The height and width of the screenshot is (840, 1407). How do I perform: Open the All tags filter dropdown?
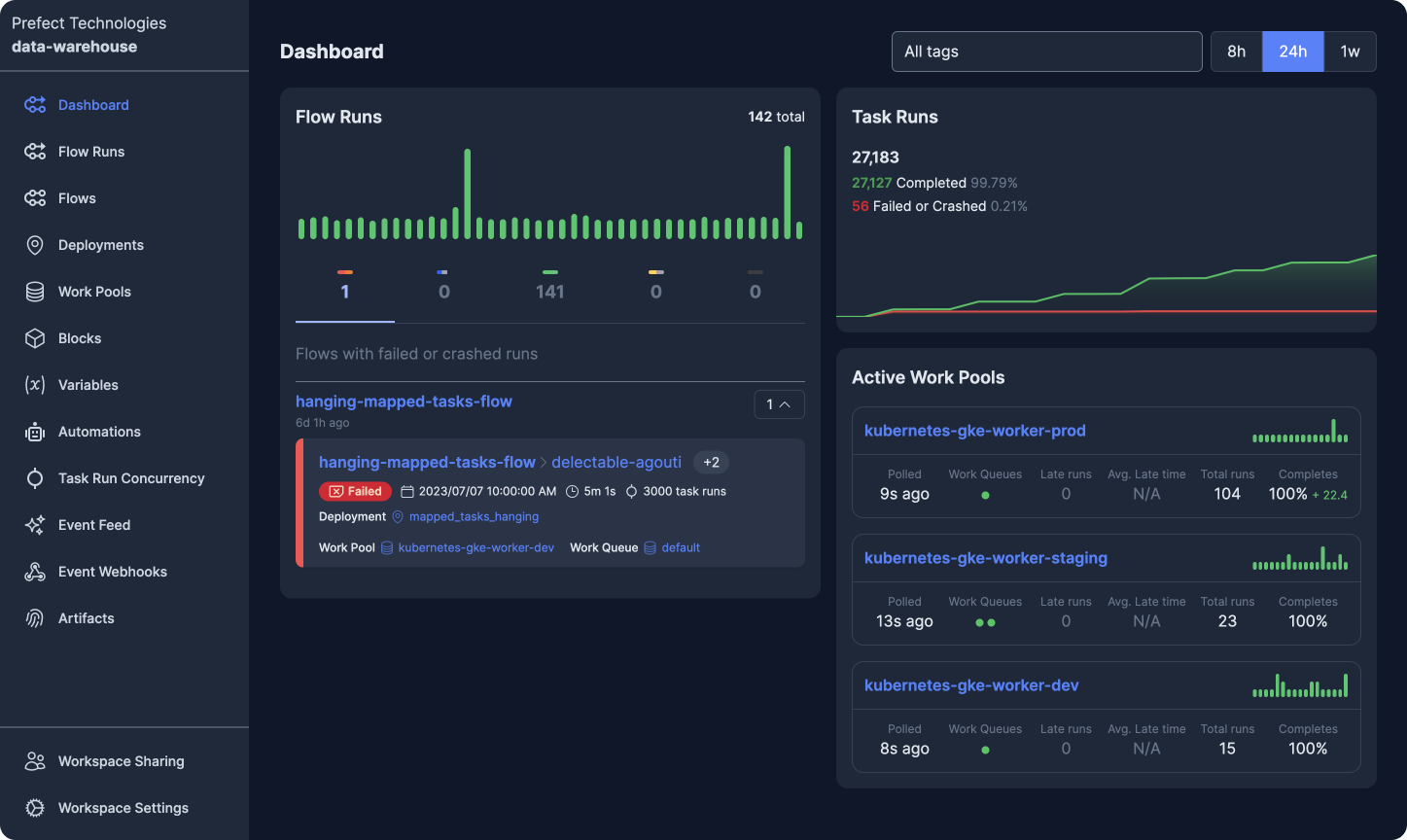[1046, 52]
